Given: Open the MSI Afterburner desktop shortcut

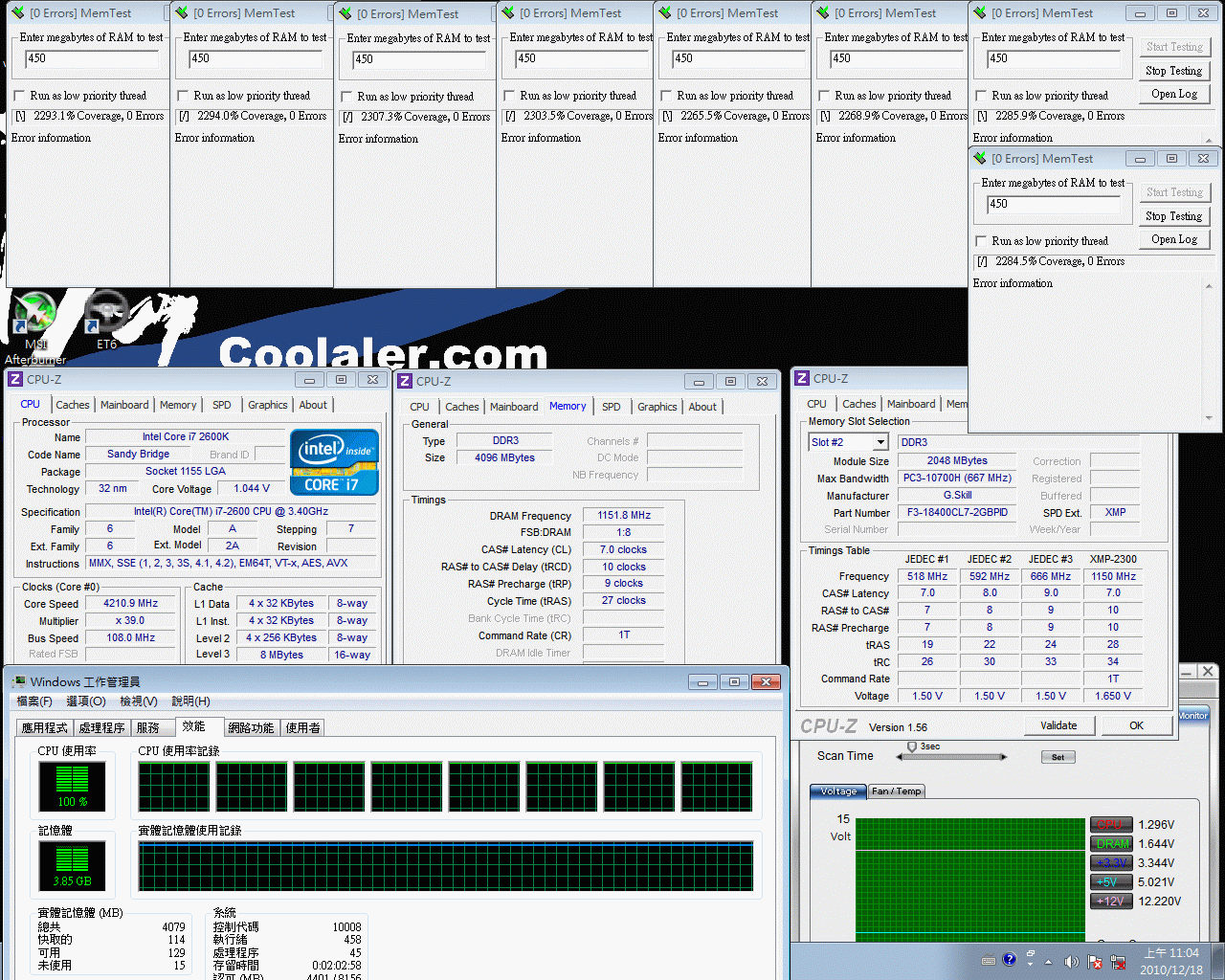Looking at the screenshot, I should [x=35, y=327].
